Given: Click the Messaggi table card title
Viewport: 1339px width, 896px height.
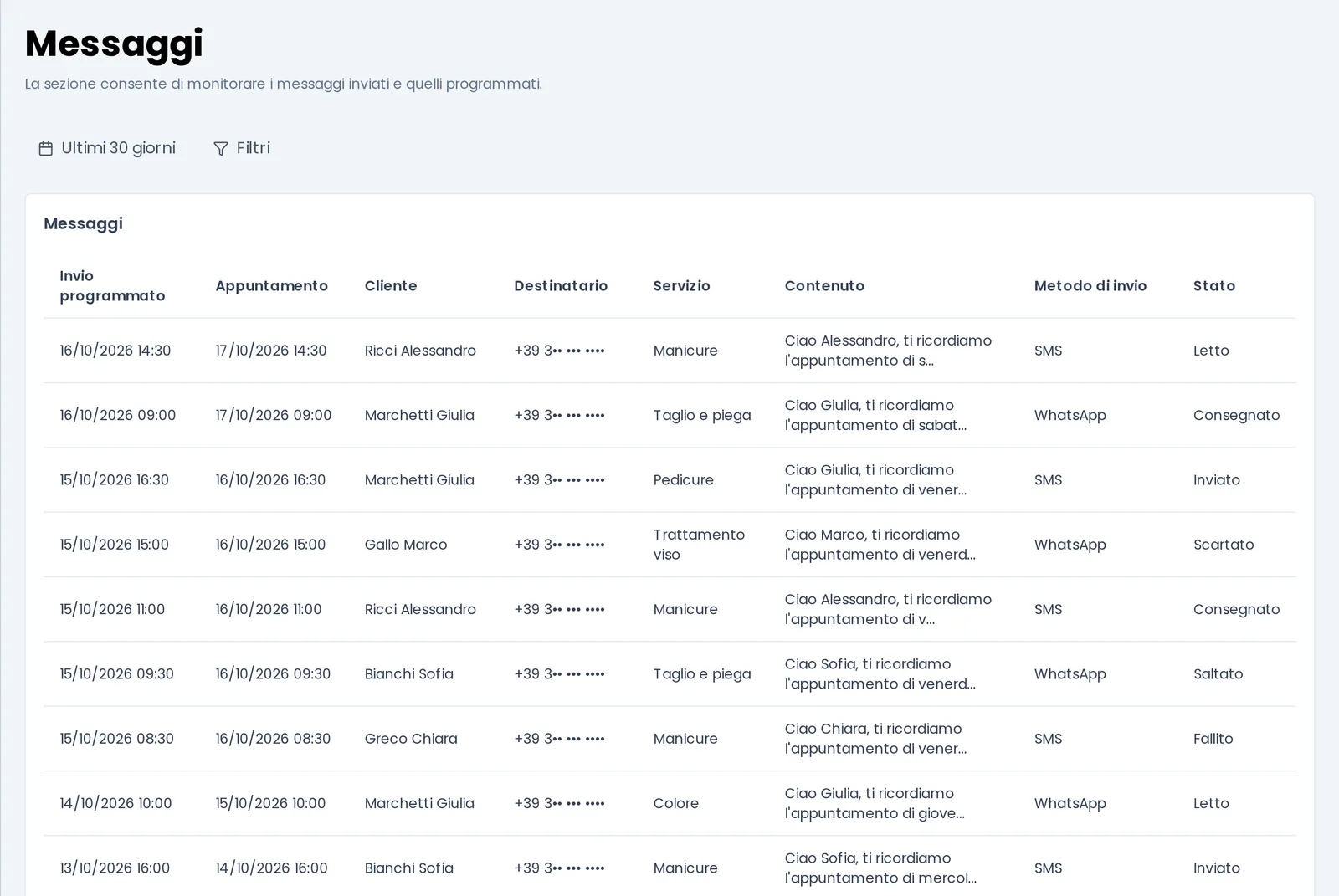Looking at the screenshot, I should click(x=83, y=223).
